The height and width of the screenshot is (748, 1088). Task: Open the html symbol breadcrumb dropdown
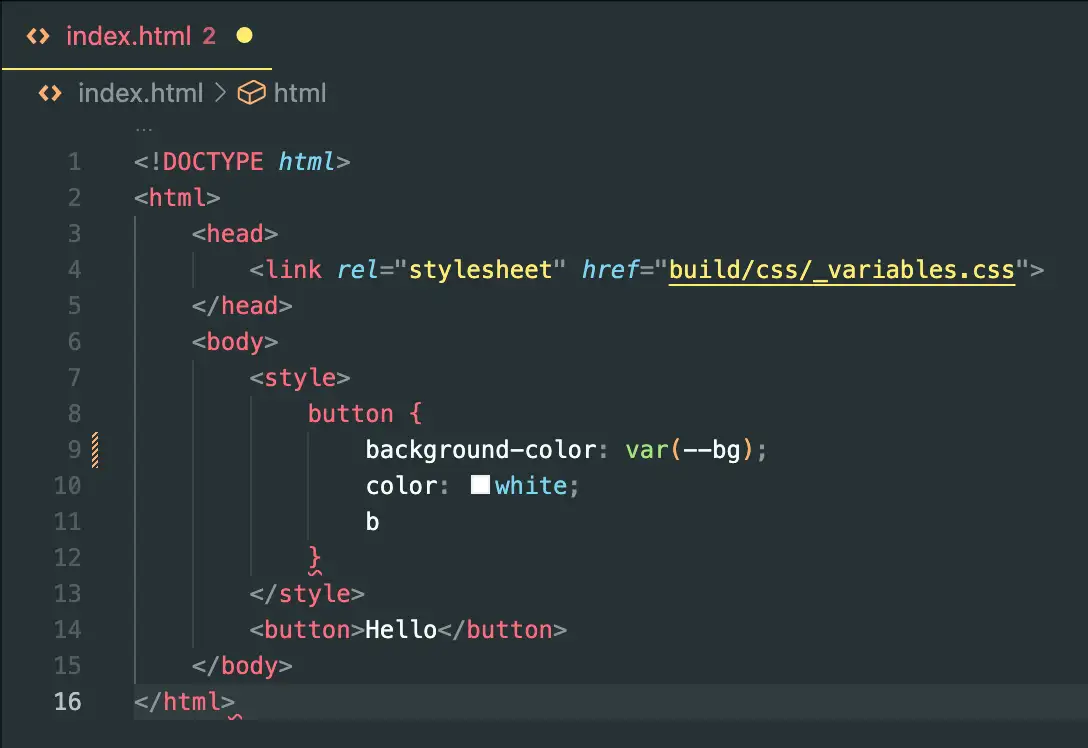click(300, 94)
